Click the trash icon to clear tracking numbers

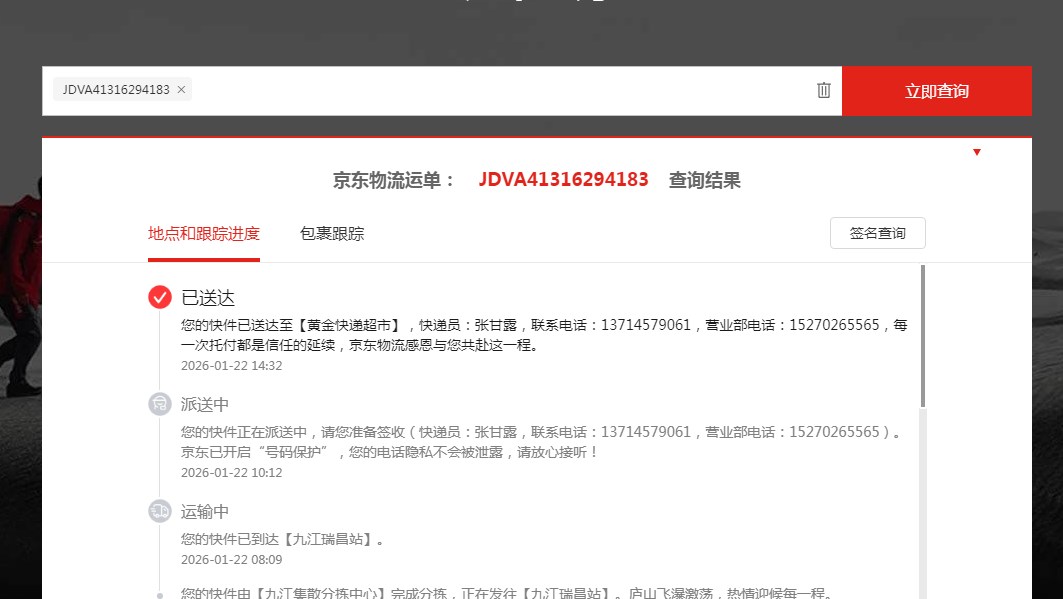[x=824, y=90]
